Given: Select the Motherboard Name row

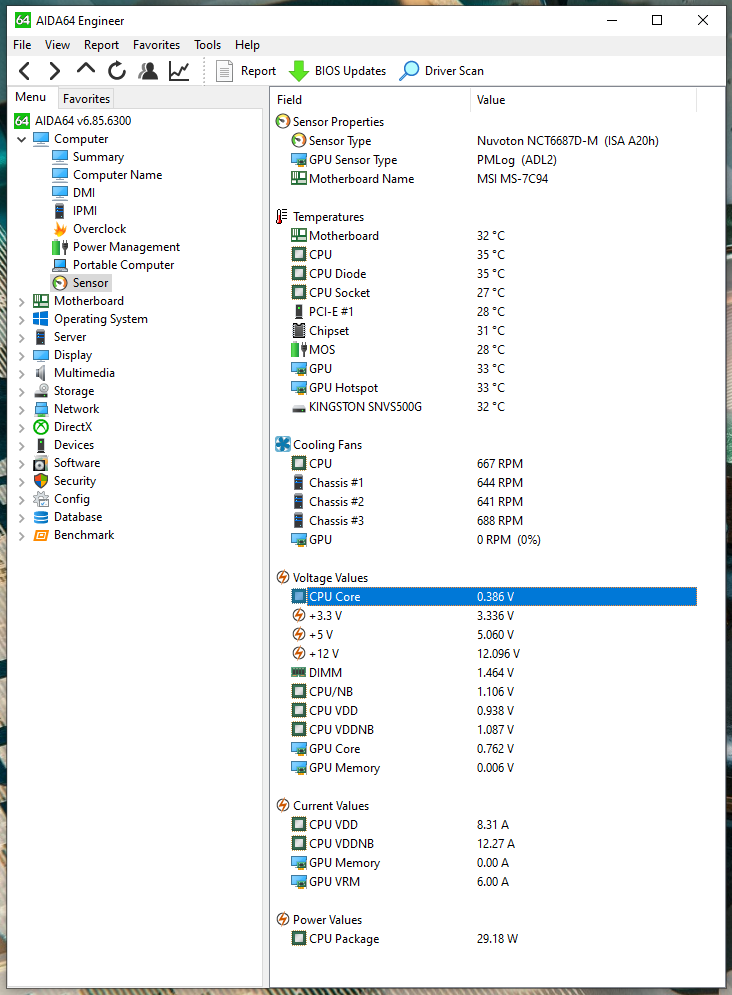Looking at the screenshot, I should click(493, 179).
